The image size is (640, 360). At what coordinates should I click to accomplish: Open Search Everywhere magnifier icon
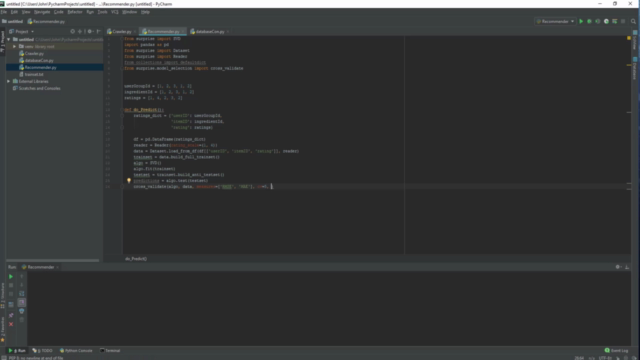pos(633,21)
